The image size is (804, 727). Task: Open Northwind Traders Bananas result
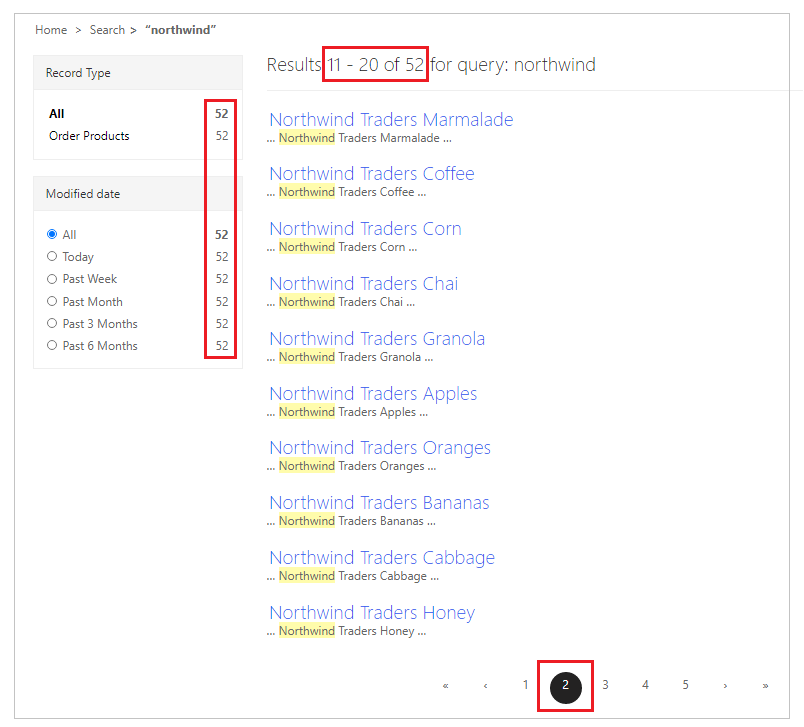click(379, 503)
